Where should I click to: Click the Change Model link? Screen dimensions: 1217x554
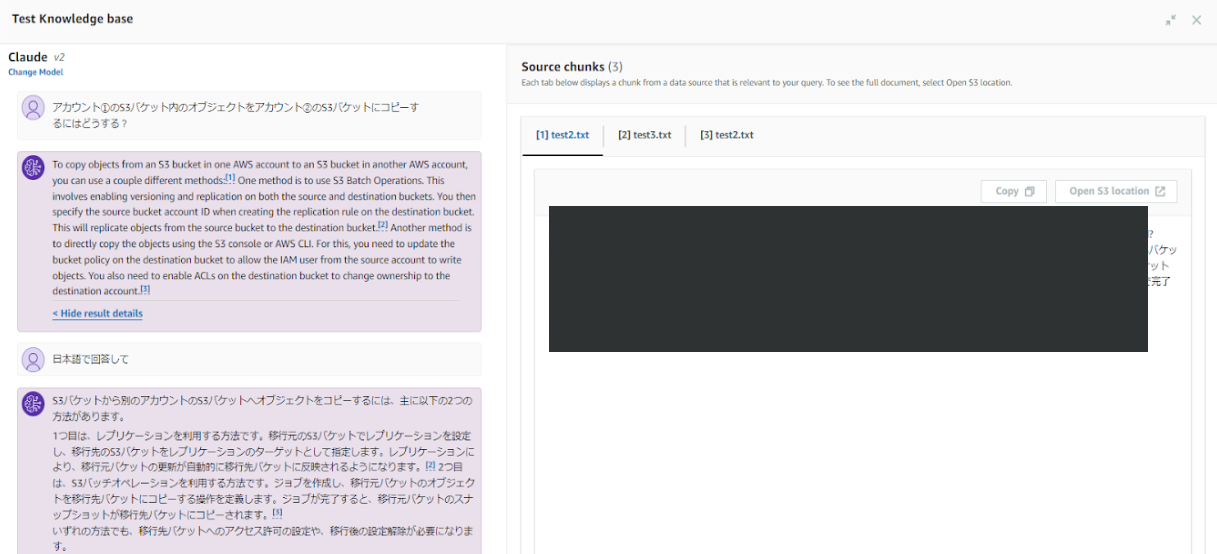click(x=35, y=72)
